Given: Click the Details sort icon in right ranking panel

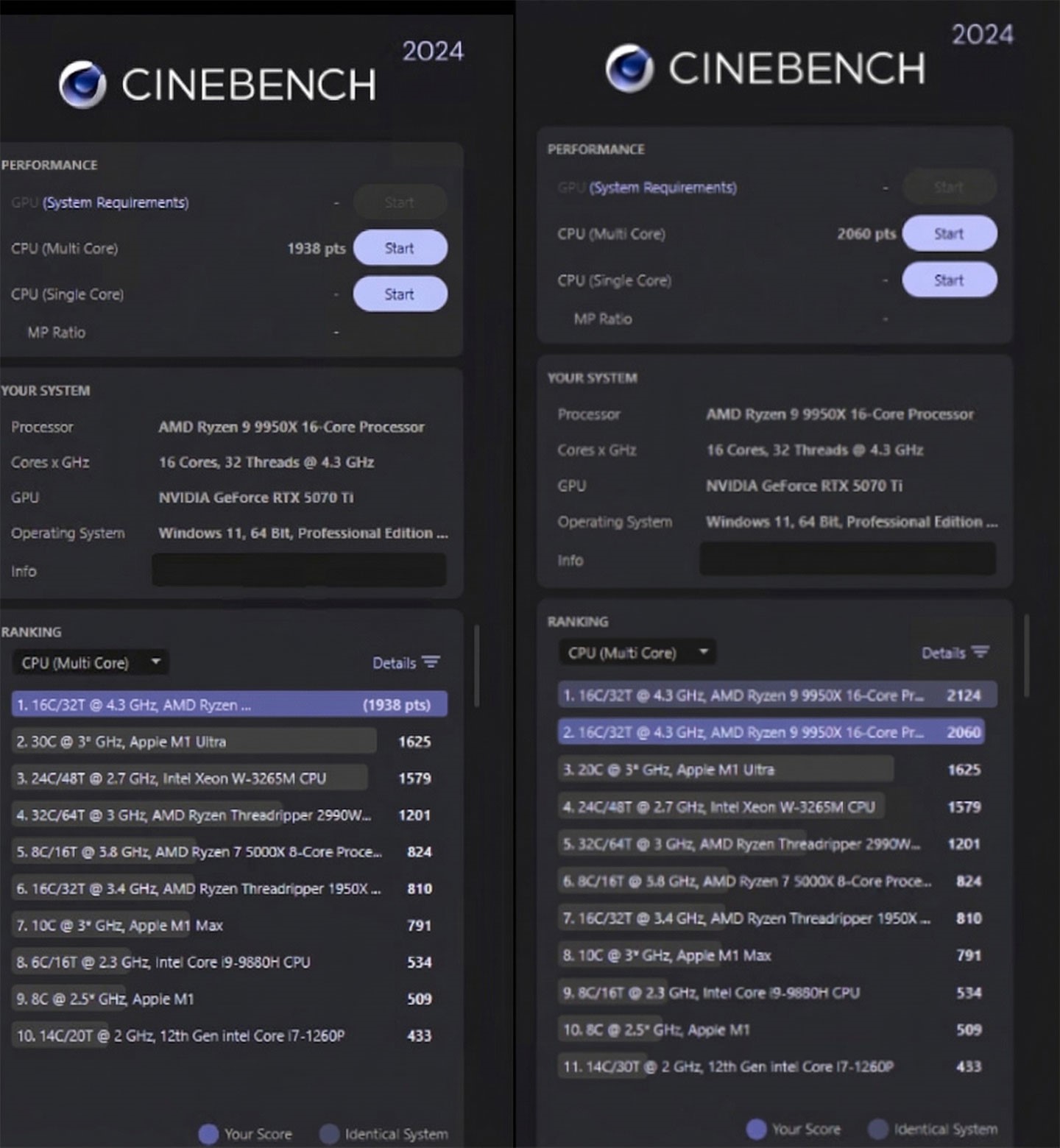Looking at the screenshot, I should pyautogui.click(x=981, y=652).
